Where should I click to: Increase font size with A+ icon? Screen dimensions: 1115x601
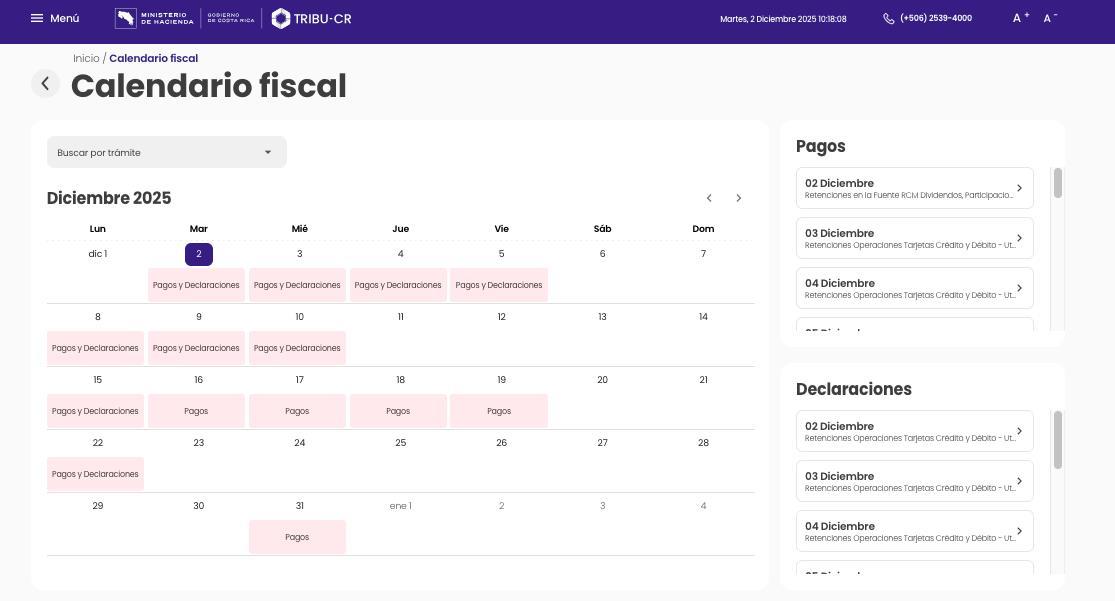pos(1020,18)
